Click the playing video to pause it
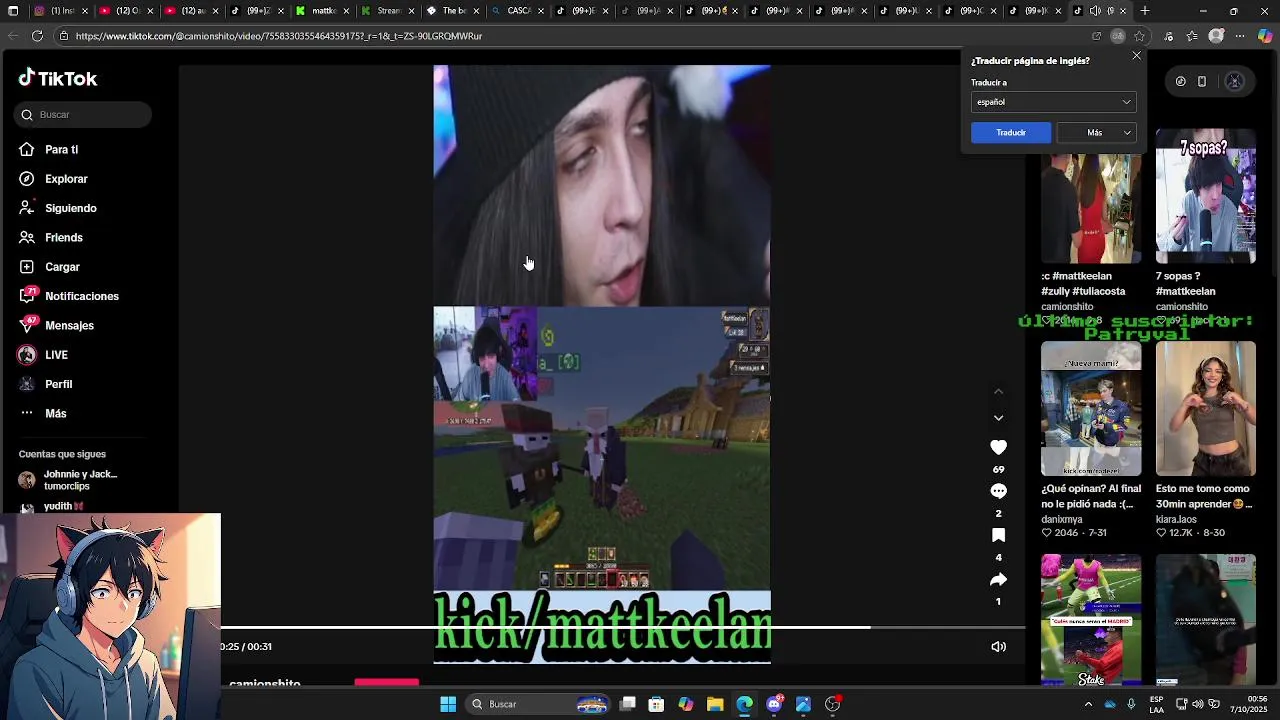 tap(602, 364)
